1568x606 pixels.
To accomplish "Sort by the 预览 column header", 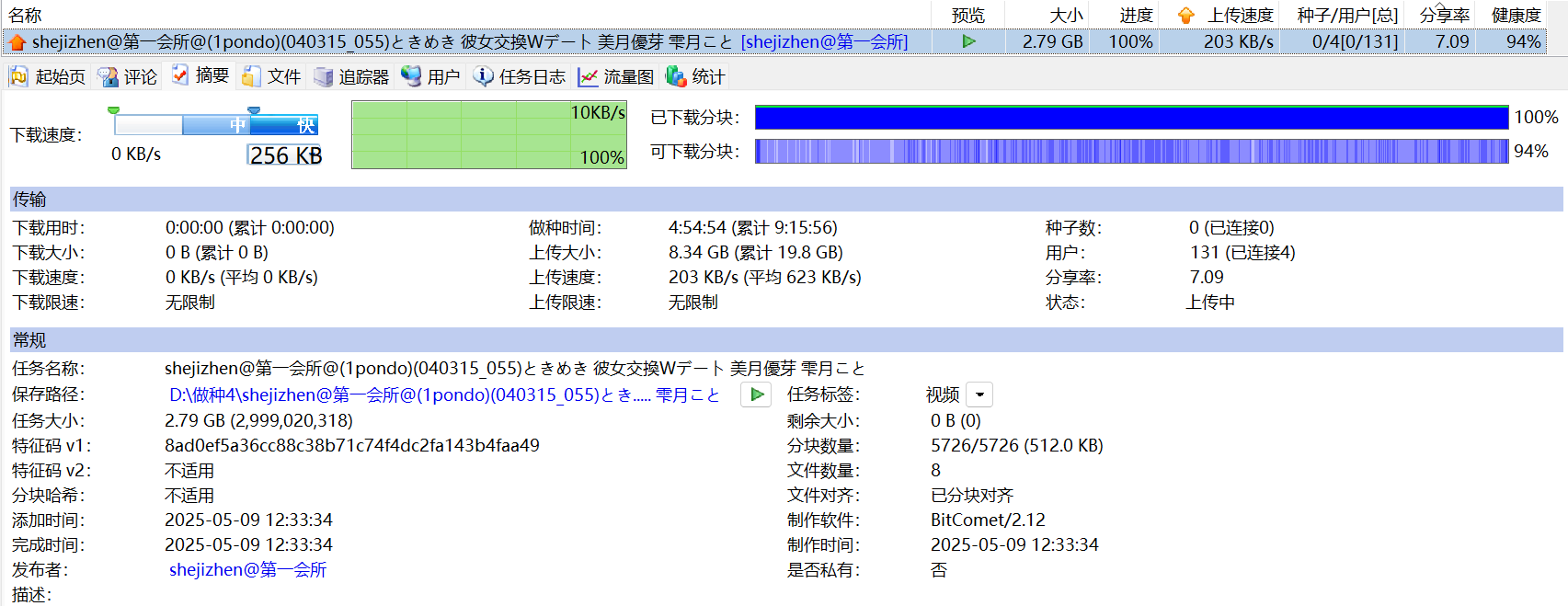I will (x=968, y=15).
